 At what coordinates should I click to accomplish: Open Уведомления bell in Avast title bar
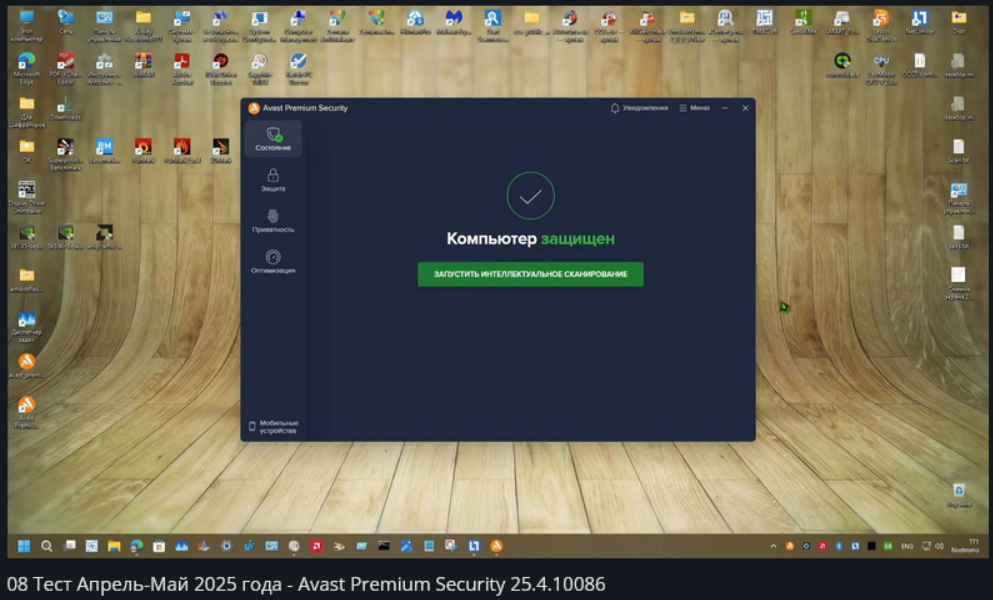(x=639, y=108)
